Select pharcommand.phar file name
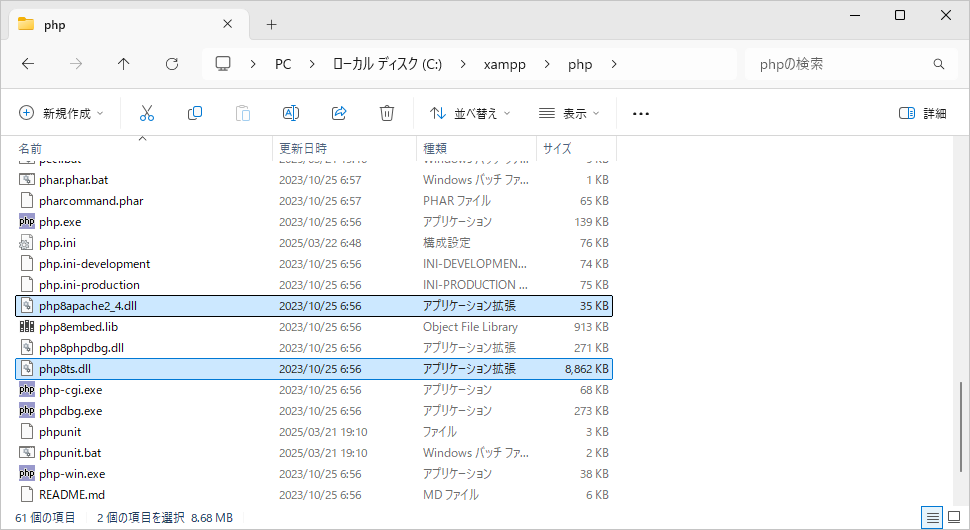Image resolution: width=970 pixels, height=530 pixels. [91, 200]
